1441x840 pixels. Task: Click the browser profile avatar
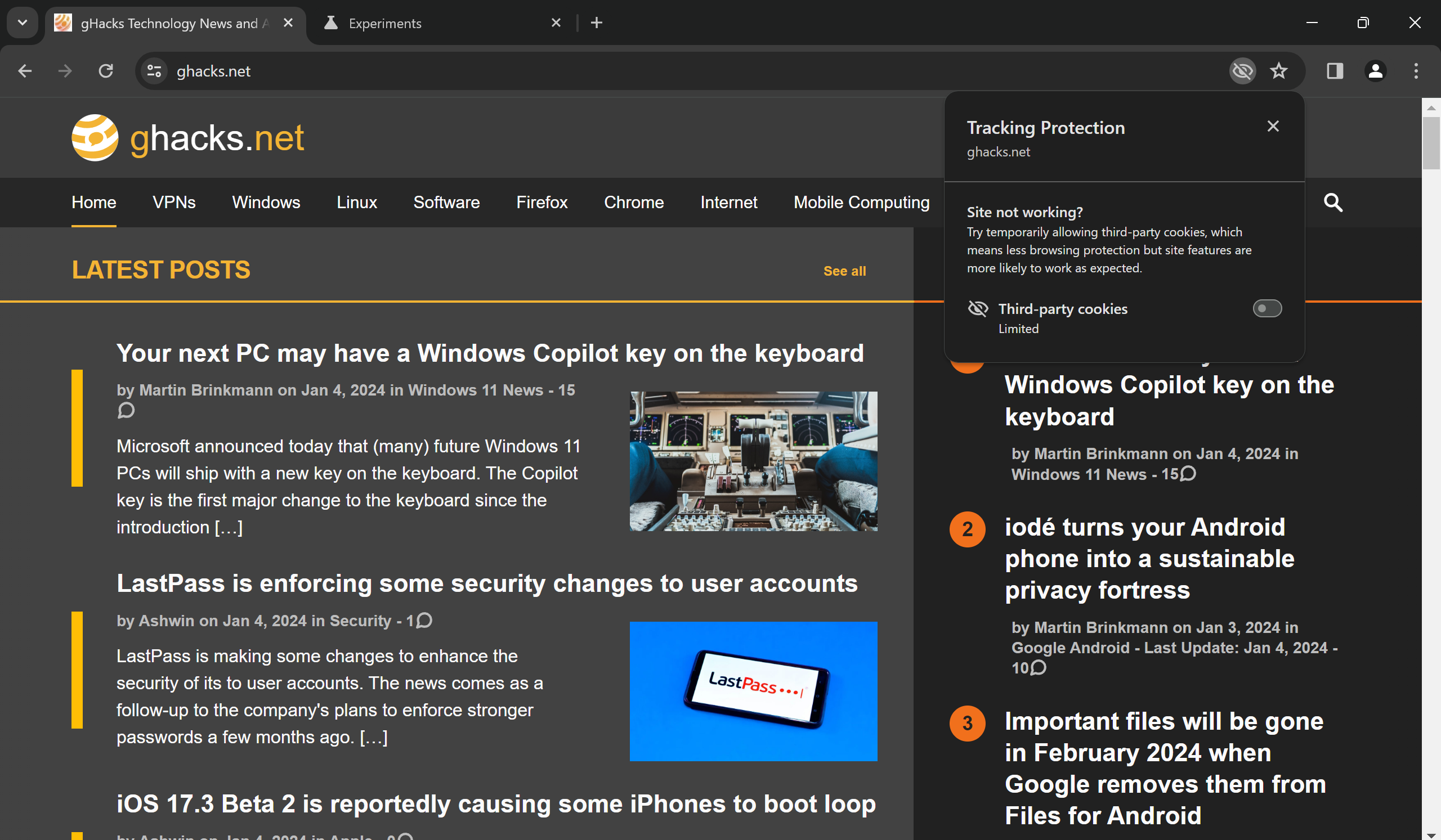click(x=1376, y=71)
